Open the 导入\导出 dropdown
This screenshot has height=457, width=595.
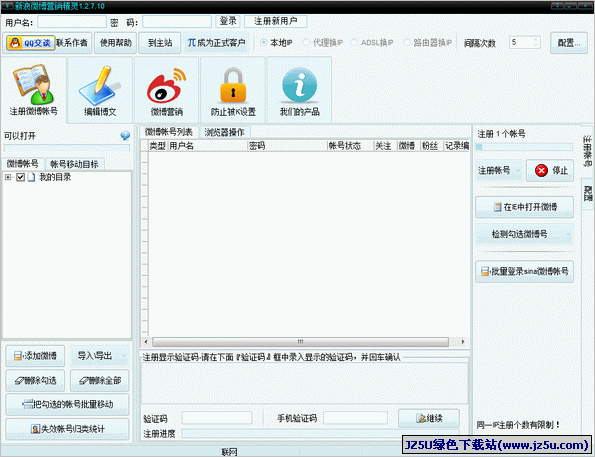tap(100, 356)
